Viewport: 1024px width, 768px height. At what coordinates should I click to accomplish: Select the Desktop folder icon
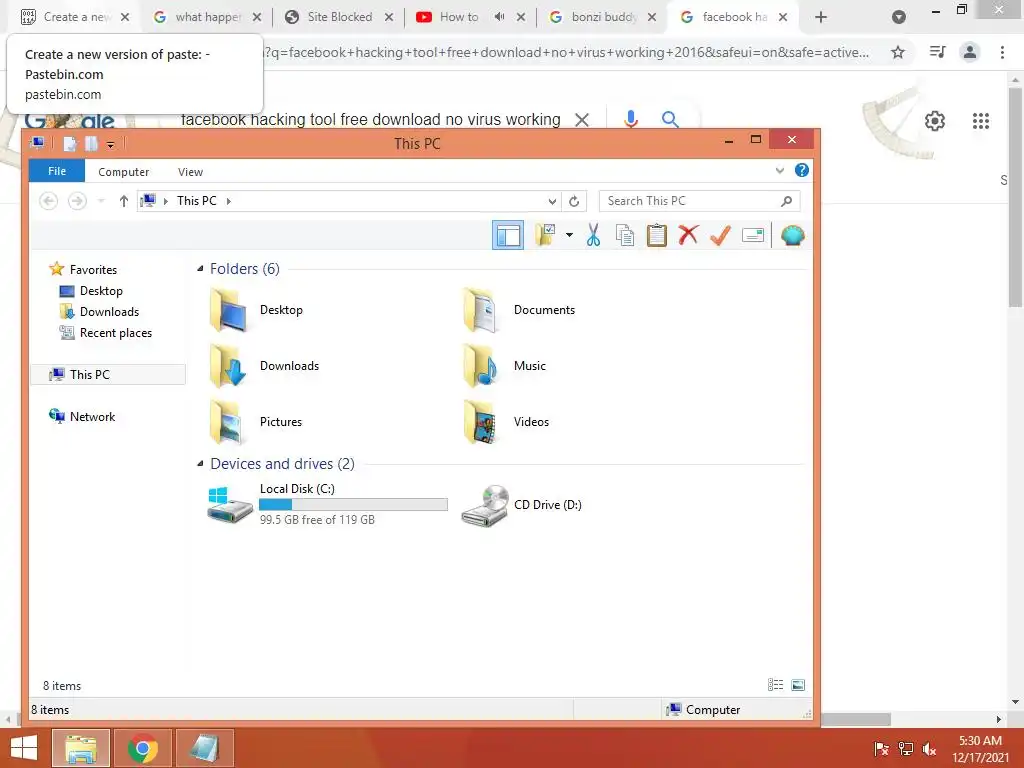click(x=229, y=310)
